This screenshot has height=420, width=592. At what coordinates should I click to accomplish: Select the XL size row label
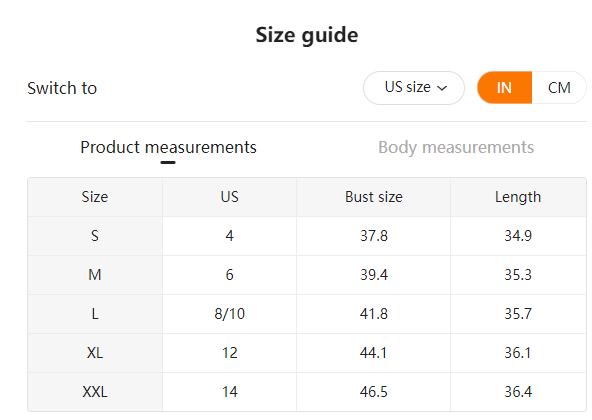[x=95, y=353]
